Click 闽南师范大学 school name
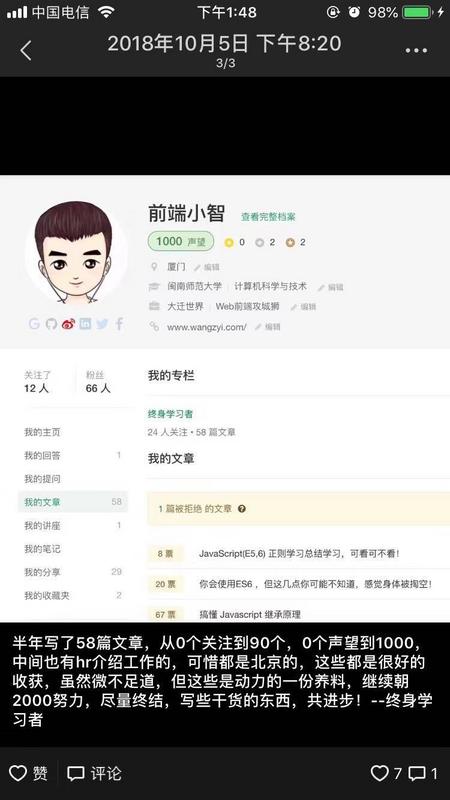This screenshot has width=450, height=800. pyautogui.click(x=194, y=287)
